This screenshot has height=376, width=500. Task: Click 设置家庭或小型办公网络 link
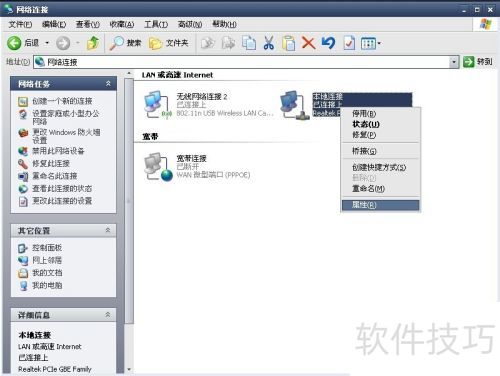66,117
